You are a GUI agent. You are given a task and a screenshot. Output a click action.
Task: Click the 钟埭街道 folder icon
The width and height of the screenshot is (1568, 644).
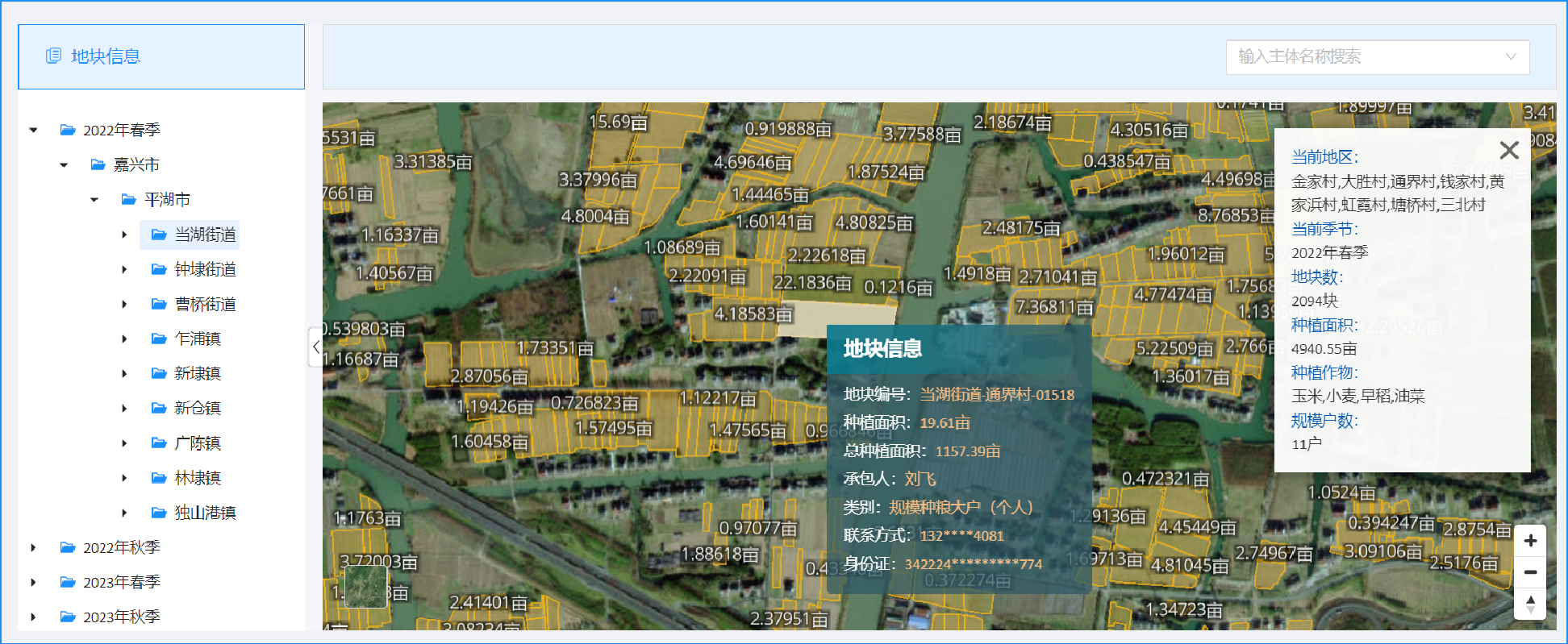(159, 269)
